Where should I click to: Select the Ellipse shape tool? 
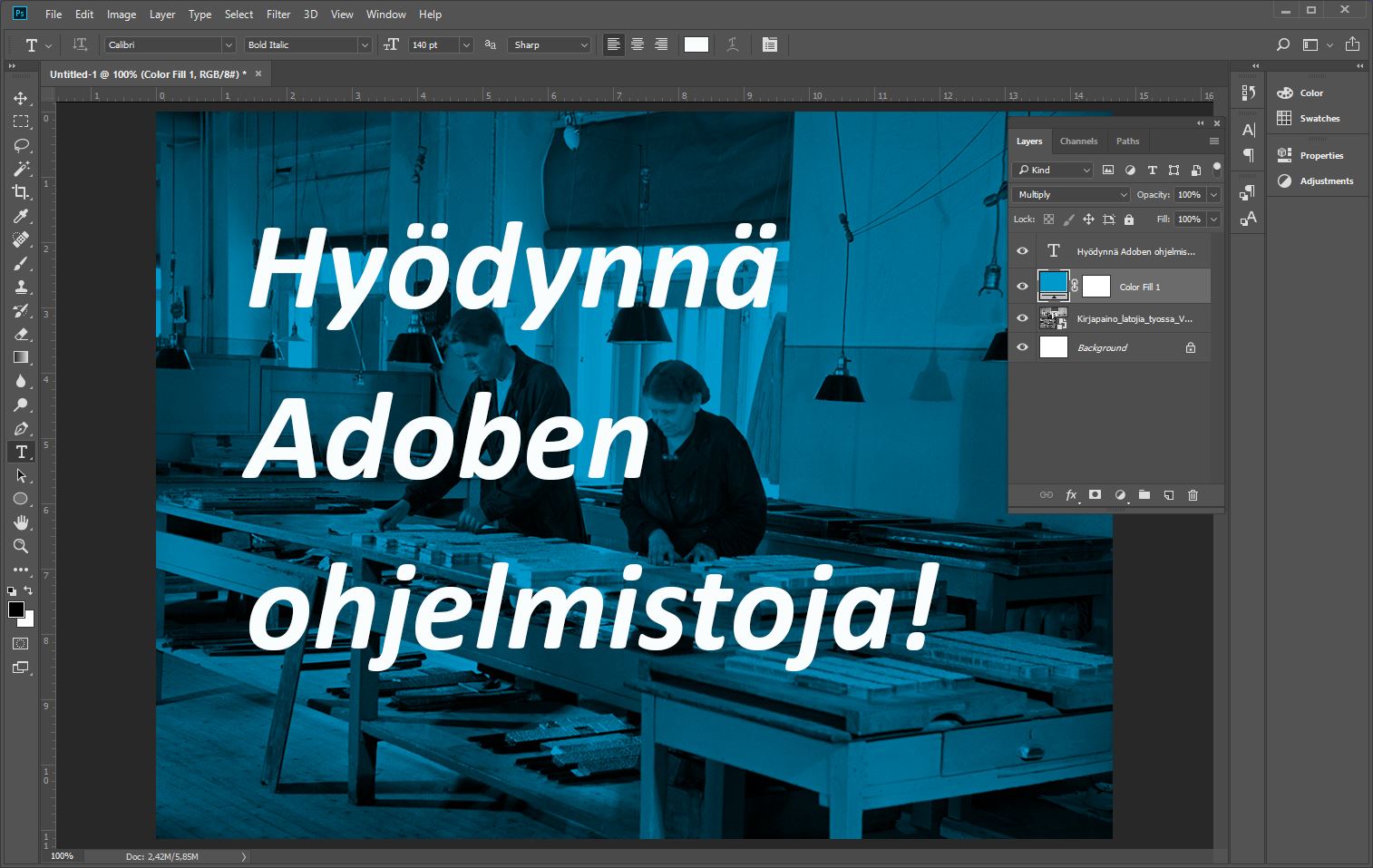pos(21,499)
